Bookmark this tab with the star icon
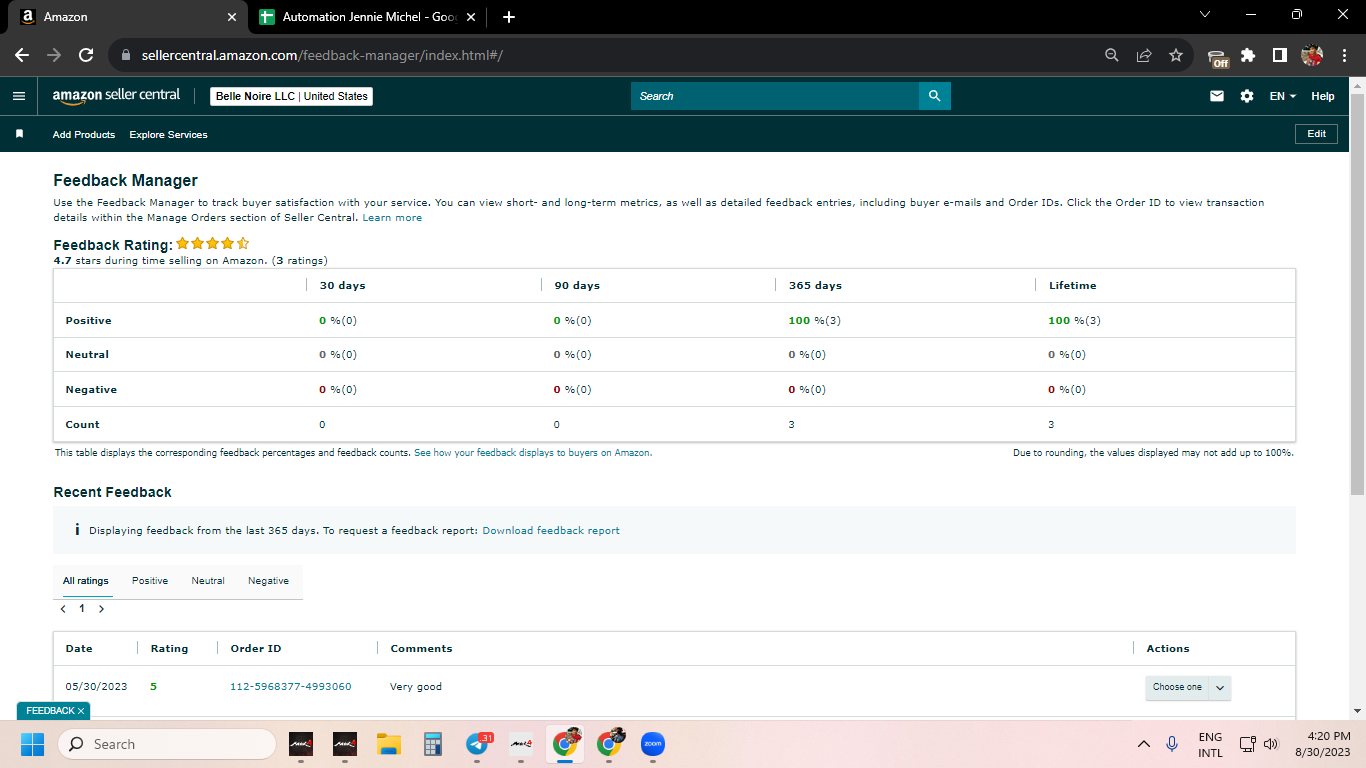Image resolution: width=1366 pixels, height=768 pixels. 1176,55
